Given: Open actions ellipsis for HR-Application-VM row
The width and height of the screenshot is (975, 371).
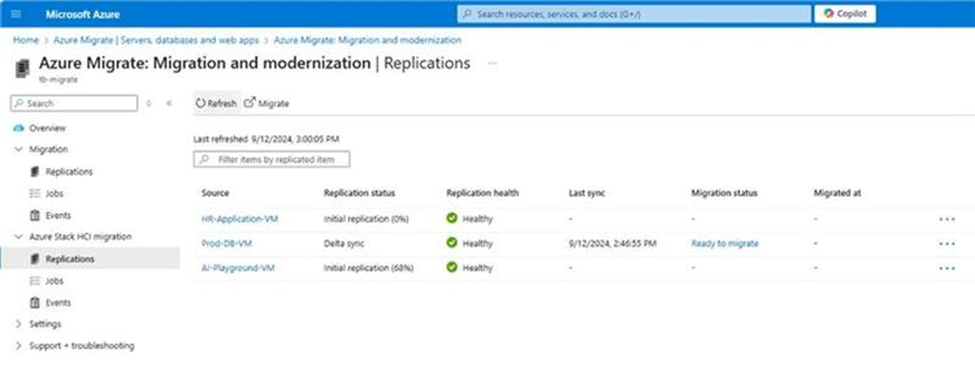Looking at the screenshot, I should click(x=947, y=219).
